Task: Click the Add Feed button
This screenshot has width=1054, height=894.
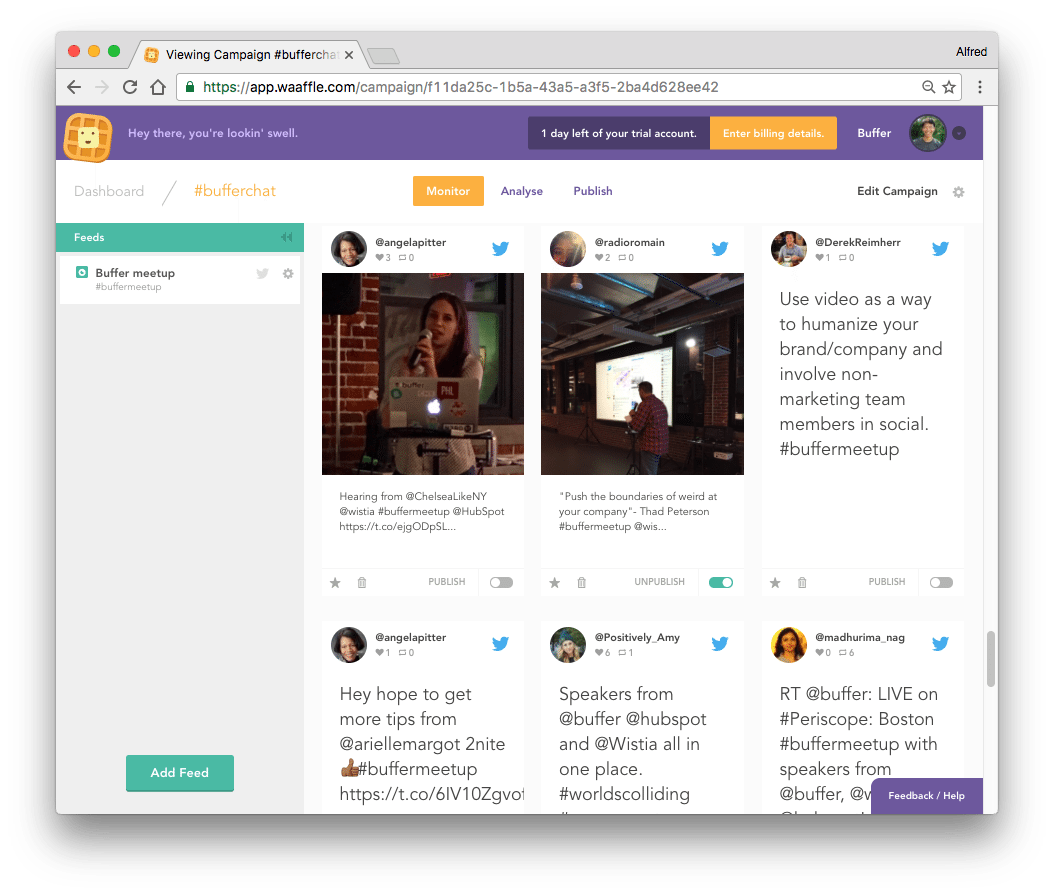Action: [179, 773]
